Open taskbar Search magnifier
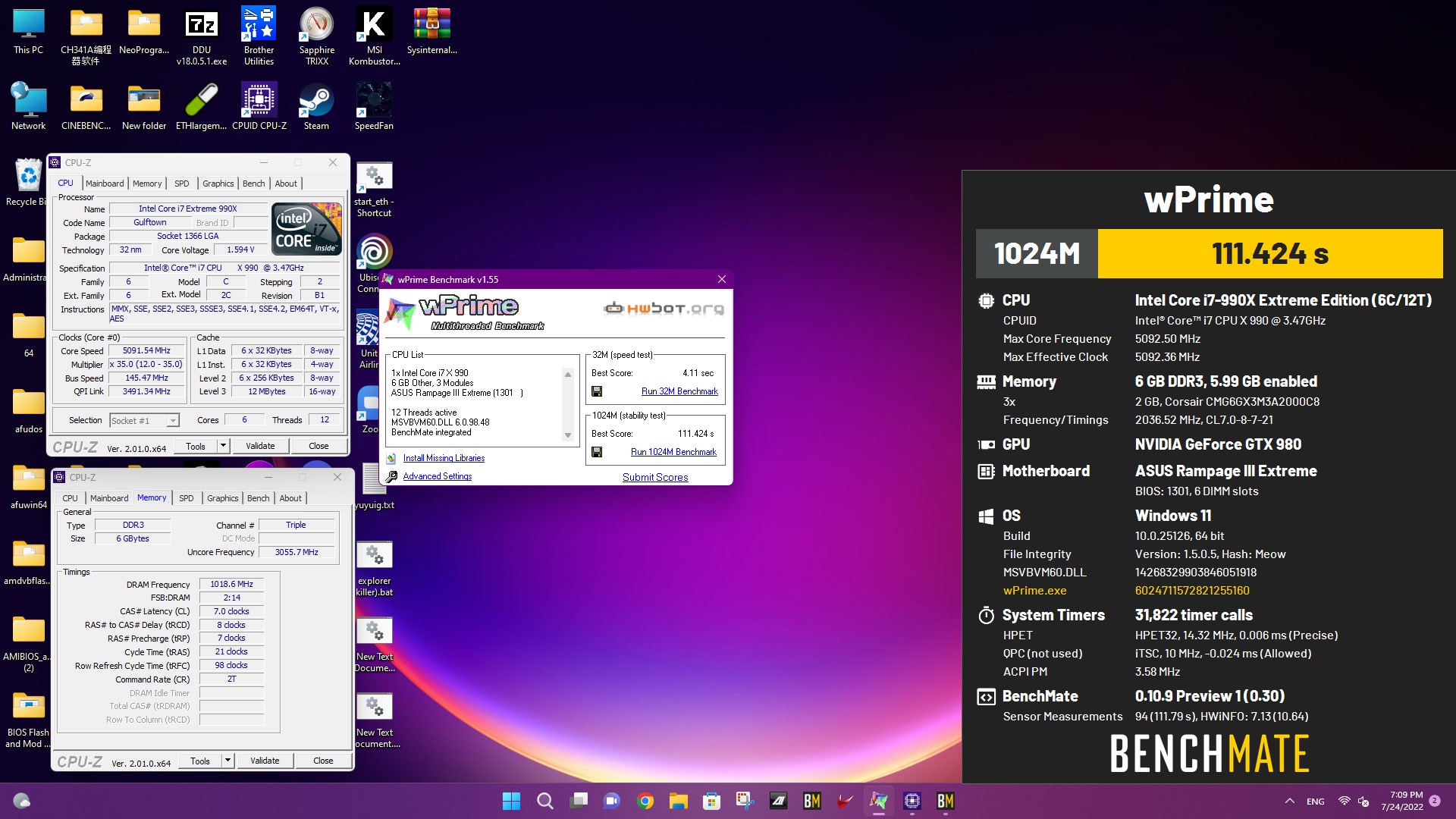The width and height of the screenshot is (1456, 819). 544,801
